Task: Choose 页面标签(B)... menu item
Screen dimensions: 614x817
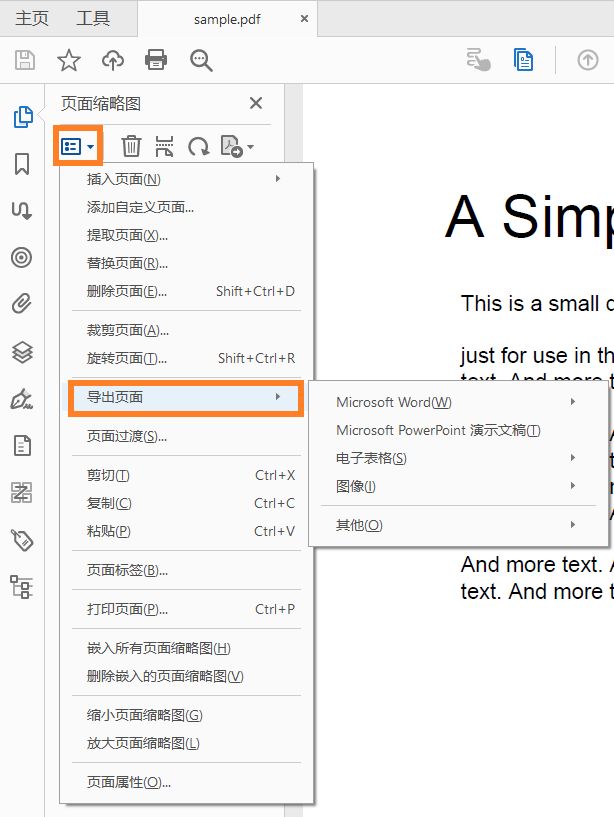Action: click(186, 571)
